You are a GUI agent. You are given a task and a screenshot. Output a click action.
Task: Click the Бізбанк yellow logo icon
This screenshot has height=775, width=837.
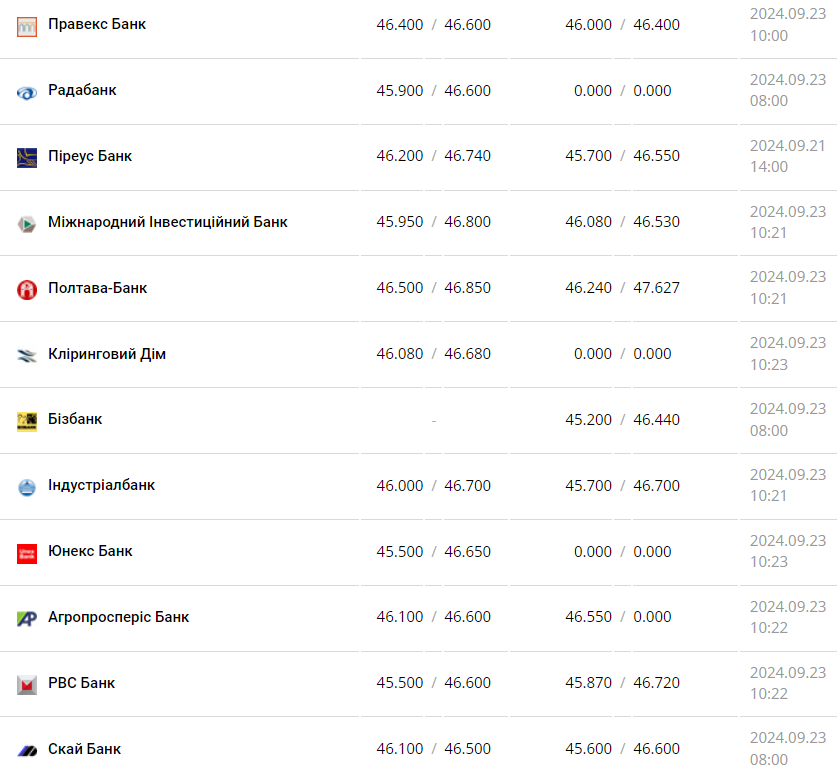pyautogui.click(x=27, y=421)
